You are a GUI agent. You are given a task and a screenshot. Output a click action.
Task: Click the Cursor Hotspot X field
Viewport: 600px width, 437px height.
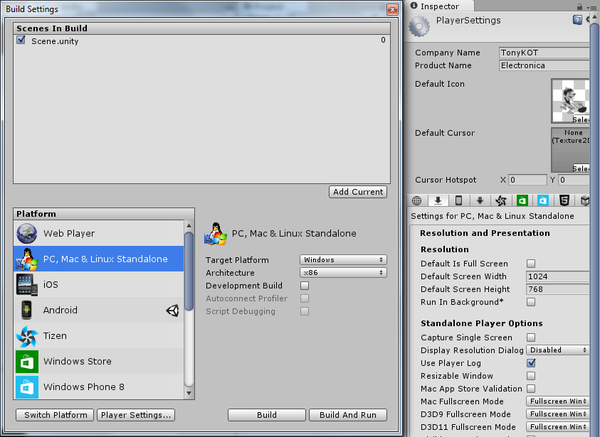click(x=528, y=180)
